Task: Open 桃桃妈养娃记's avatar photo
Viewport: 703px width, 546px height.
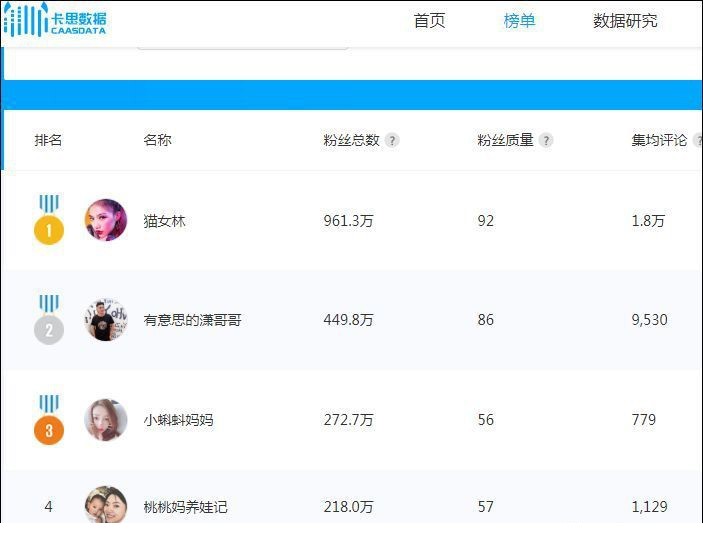Action: (106, 505)
